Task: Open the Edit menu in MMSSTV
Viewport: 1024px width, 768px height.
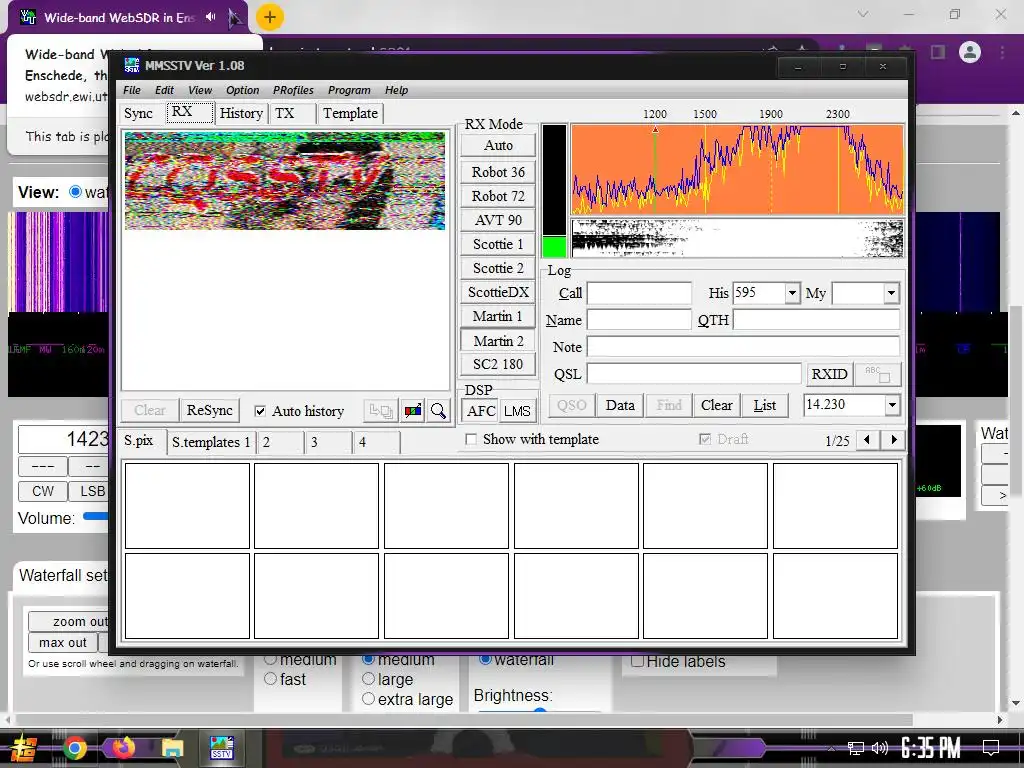Action: [x=164, y=90]
